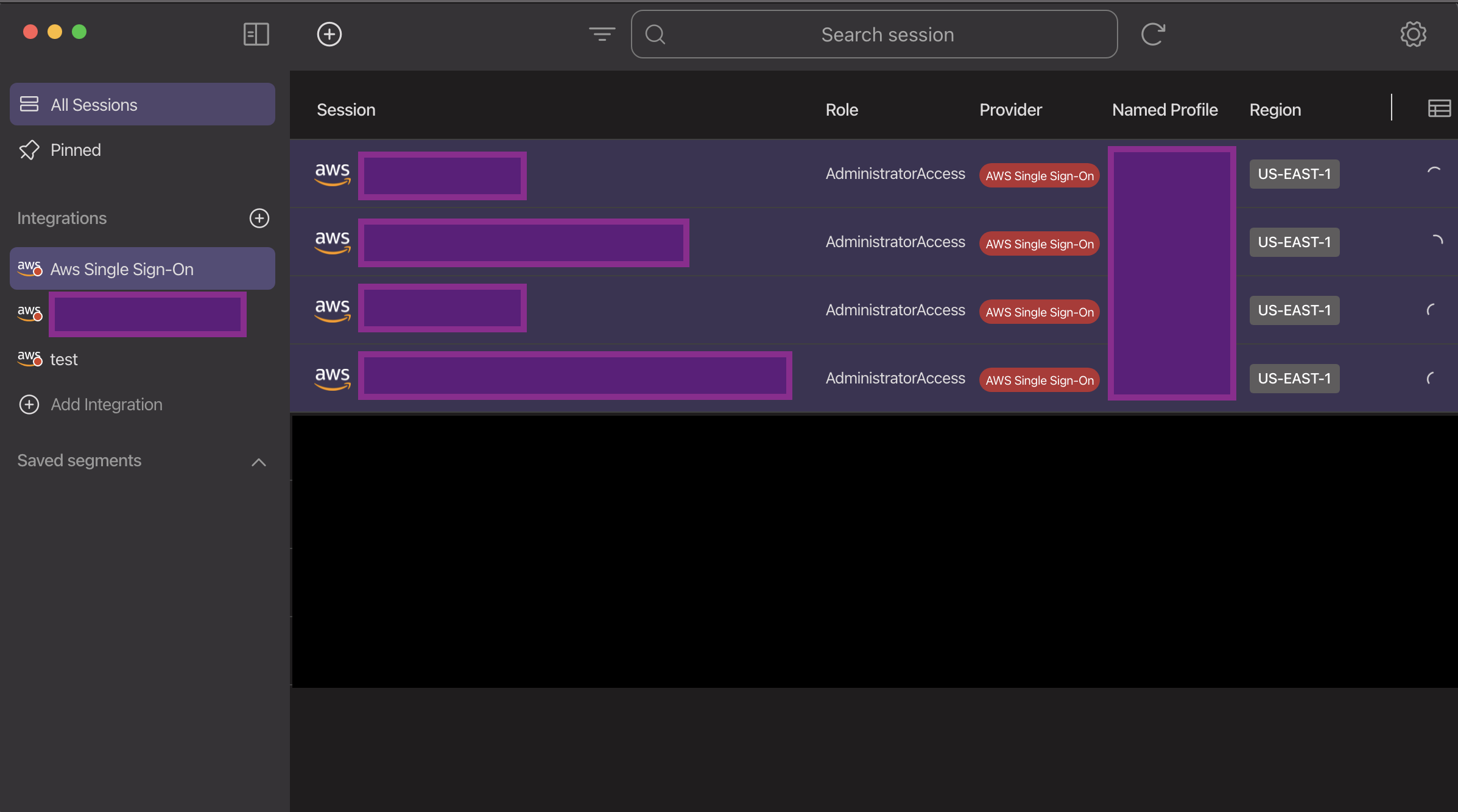Open the Pinned sessions section
Viewport: 1458px width, 812px height.
pos(75,150)
